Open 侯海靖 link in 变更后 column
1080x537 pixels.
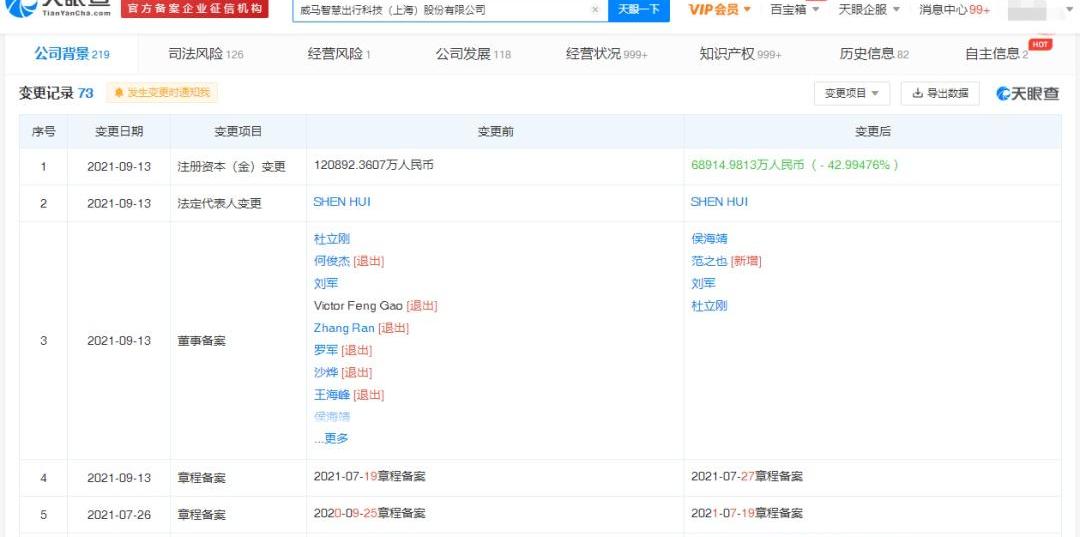pos(709,239)
